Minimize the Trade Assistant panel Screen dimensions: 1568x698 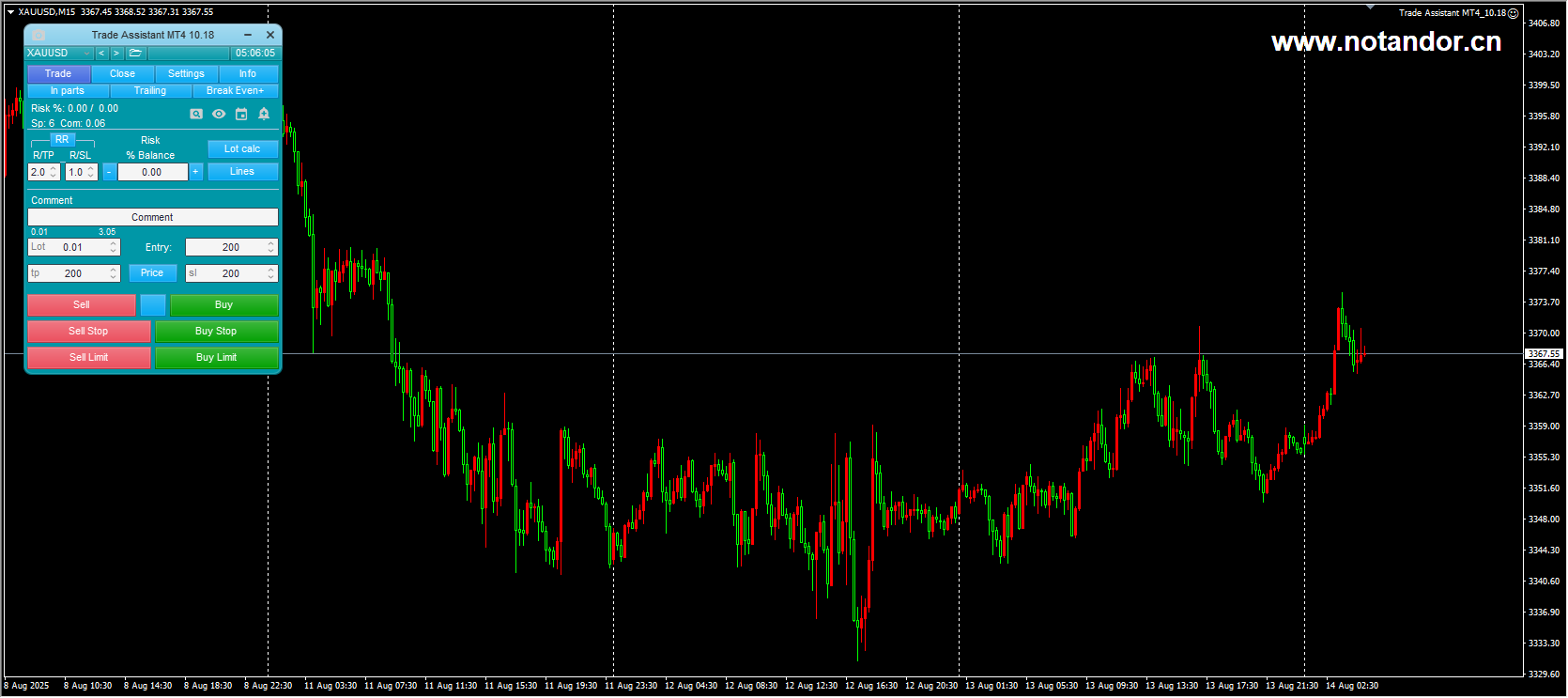coord(248,35)
